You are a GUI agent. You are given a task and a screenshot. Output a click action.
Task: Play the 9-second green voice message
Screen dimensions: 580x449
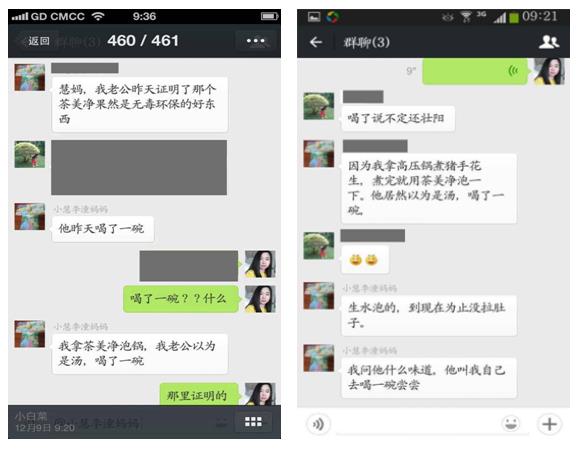pyautogui.click(x=475, y=71)
